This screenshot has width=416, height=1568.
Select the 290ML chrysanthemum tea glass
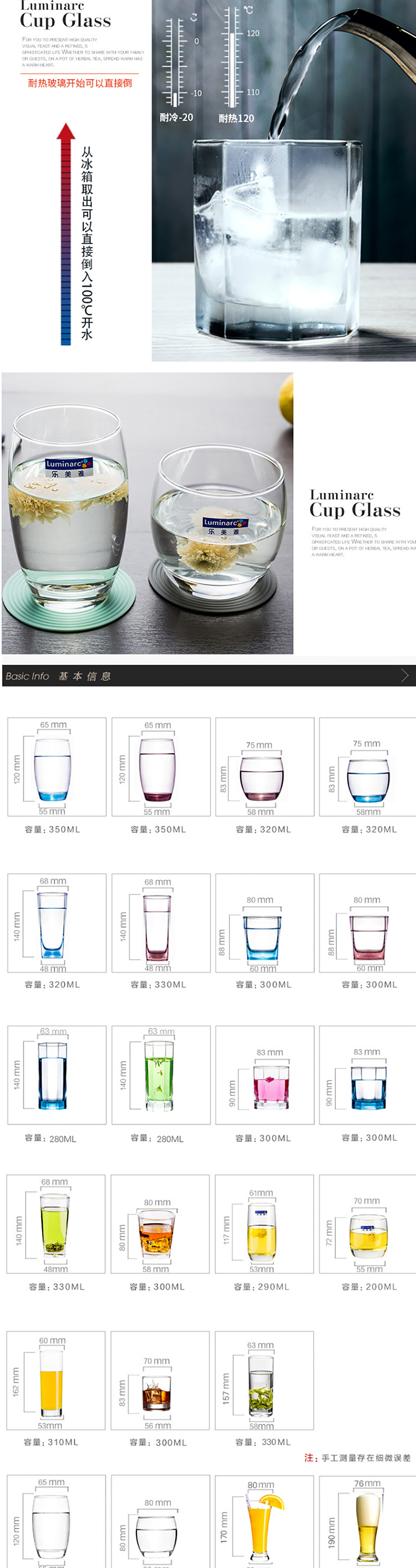[x=263, y=1224]
